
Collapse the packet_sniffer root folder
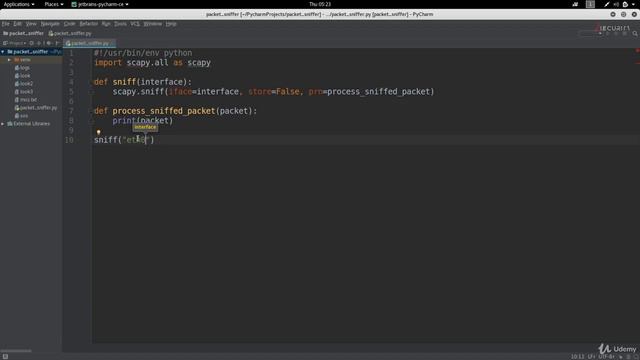tap(3, 52)
